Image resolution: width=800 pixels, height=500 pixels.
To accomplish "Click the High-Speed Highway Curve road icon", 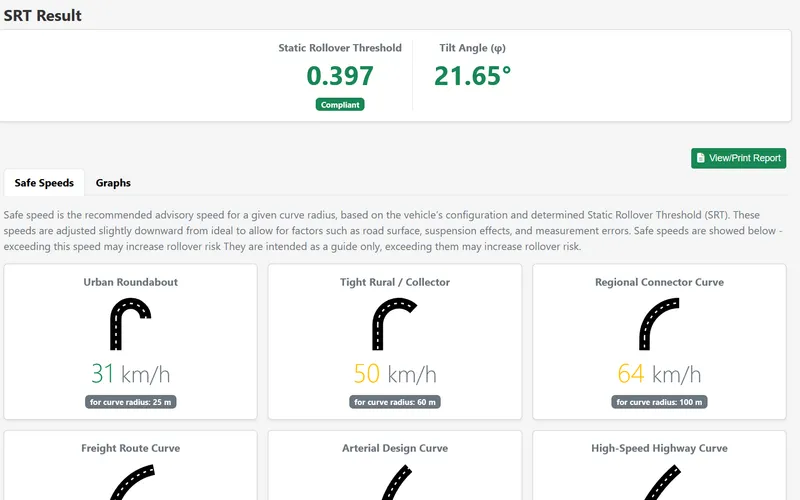I will pyautogui.click(x=662, y=482).
